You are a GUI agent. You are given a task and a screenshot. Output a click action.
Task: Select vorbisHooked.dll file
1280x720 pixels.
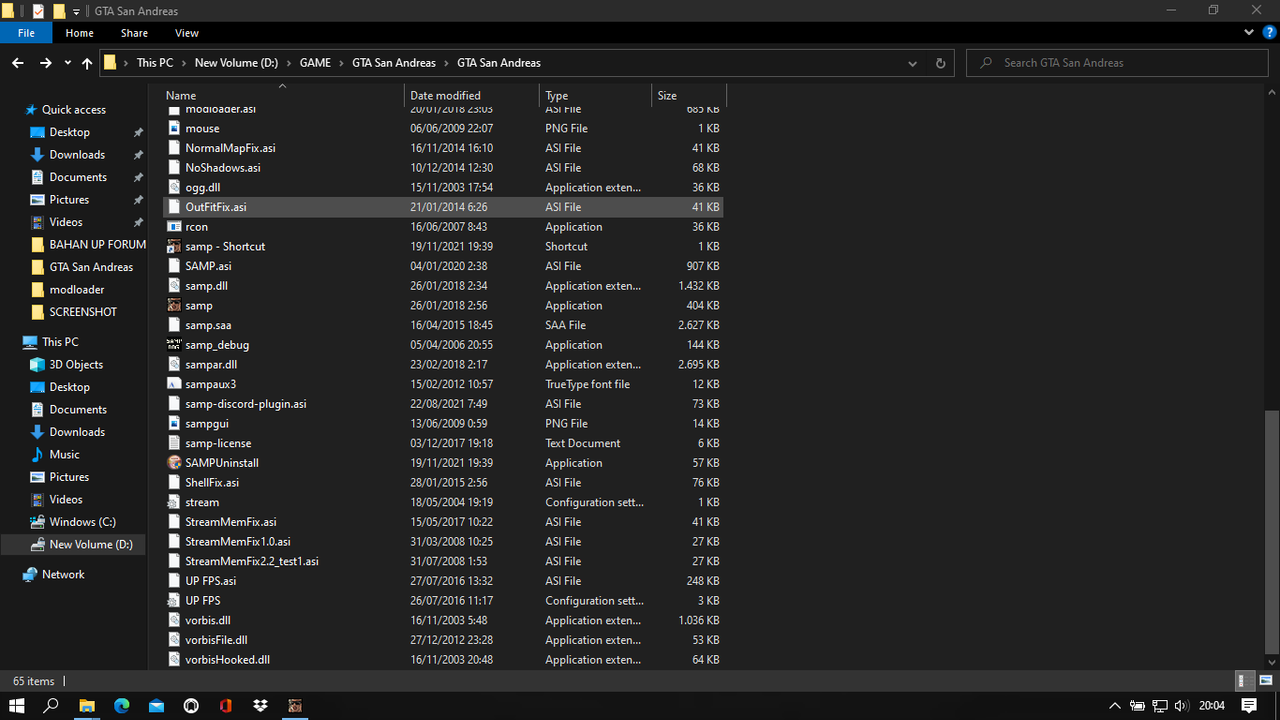pyautogui.click(x=442, y=660)
